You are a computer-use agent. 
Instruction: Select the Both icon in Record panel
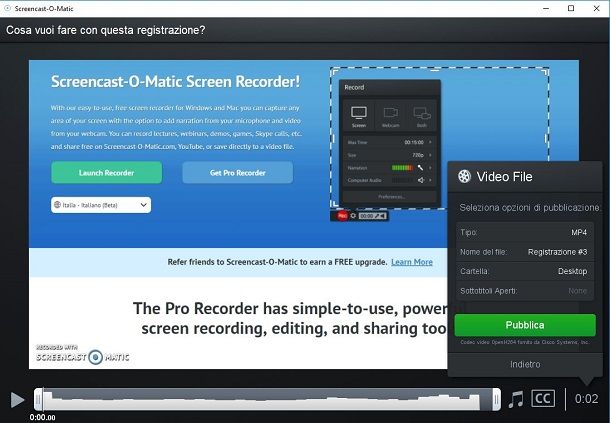(x=422, y=116)
